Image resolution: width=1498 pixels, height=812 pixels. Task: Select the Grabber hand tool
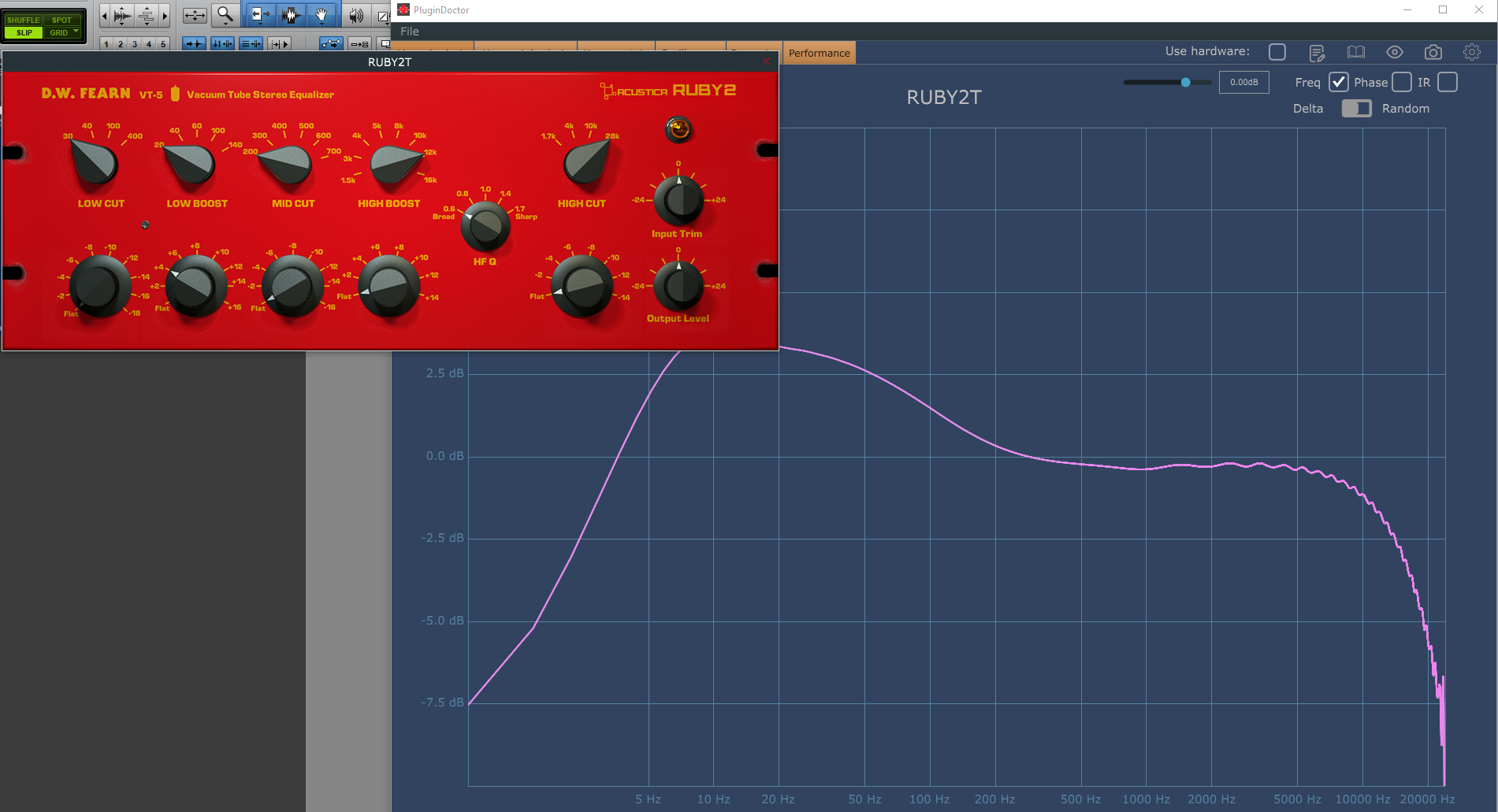pyautogui.click(x=322, y=14)
